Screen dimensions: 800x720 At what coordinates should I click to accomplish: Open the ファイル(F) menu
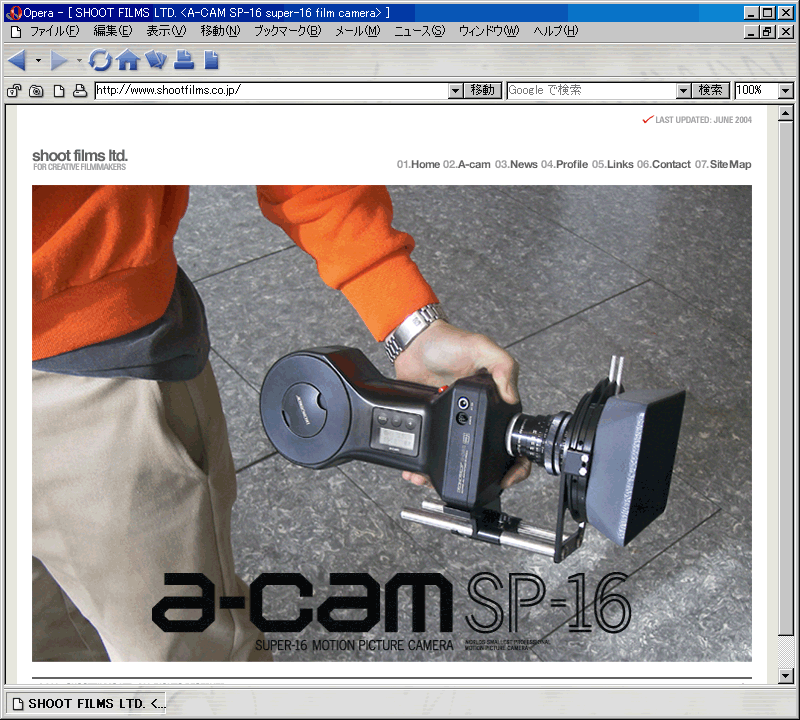coord(55,32)
